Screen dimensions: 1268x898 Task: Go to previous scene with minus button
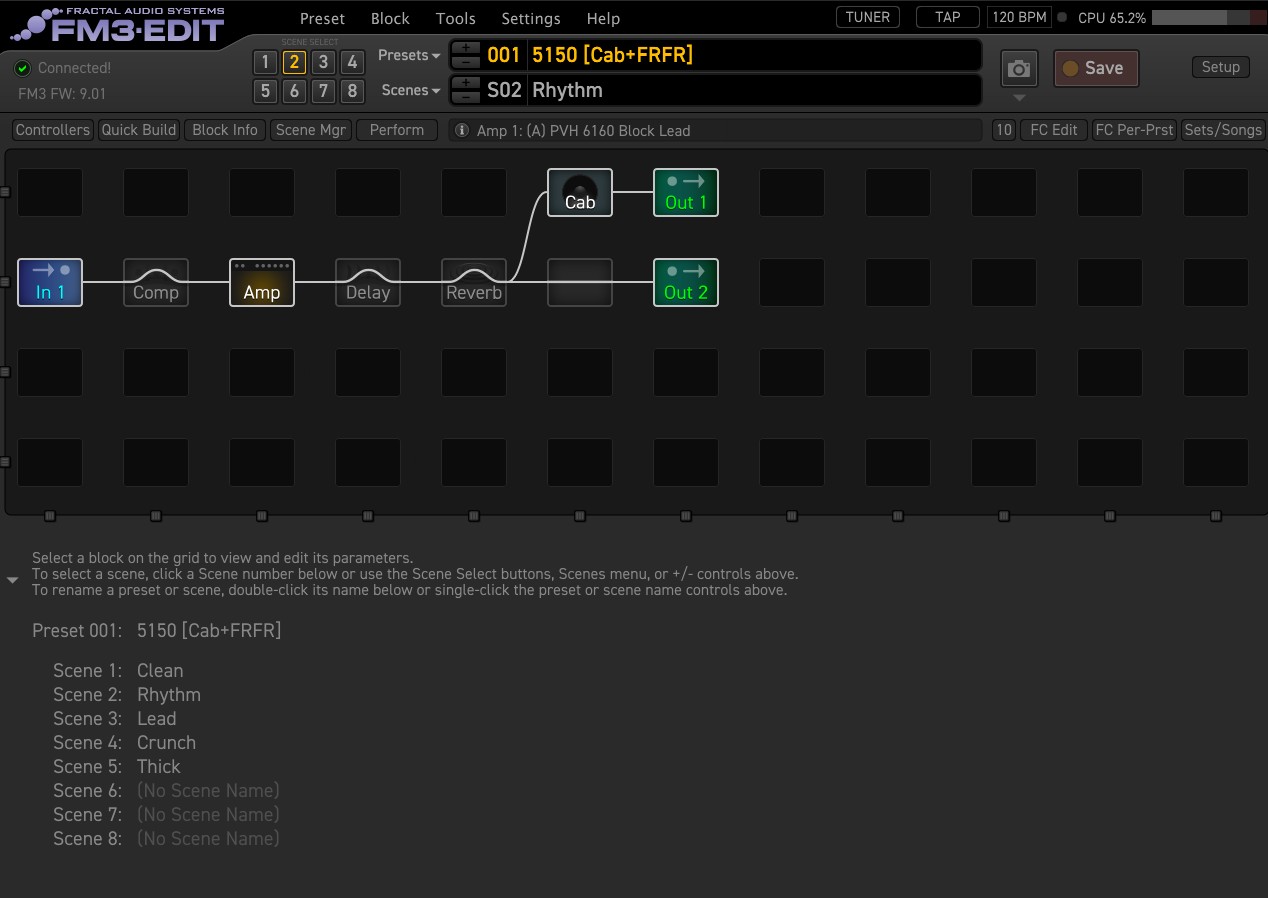tap(466, 97)
